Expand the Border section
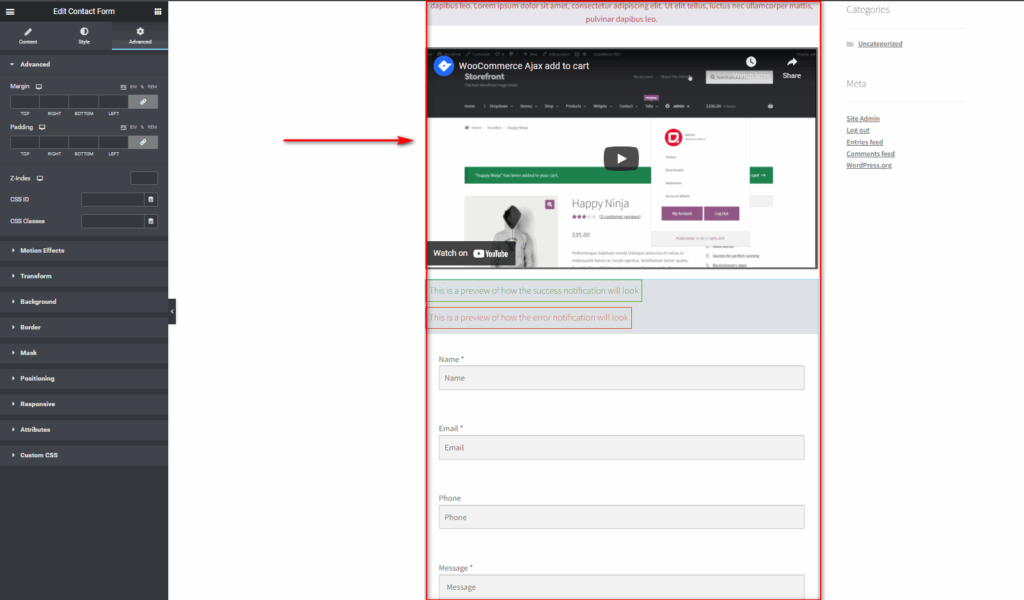The height and width of the screenshot is (600, 1024). pyautogui.click(x=84, y=327)
